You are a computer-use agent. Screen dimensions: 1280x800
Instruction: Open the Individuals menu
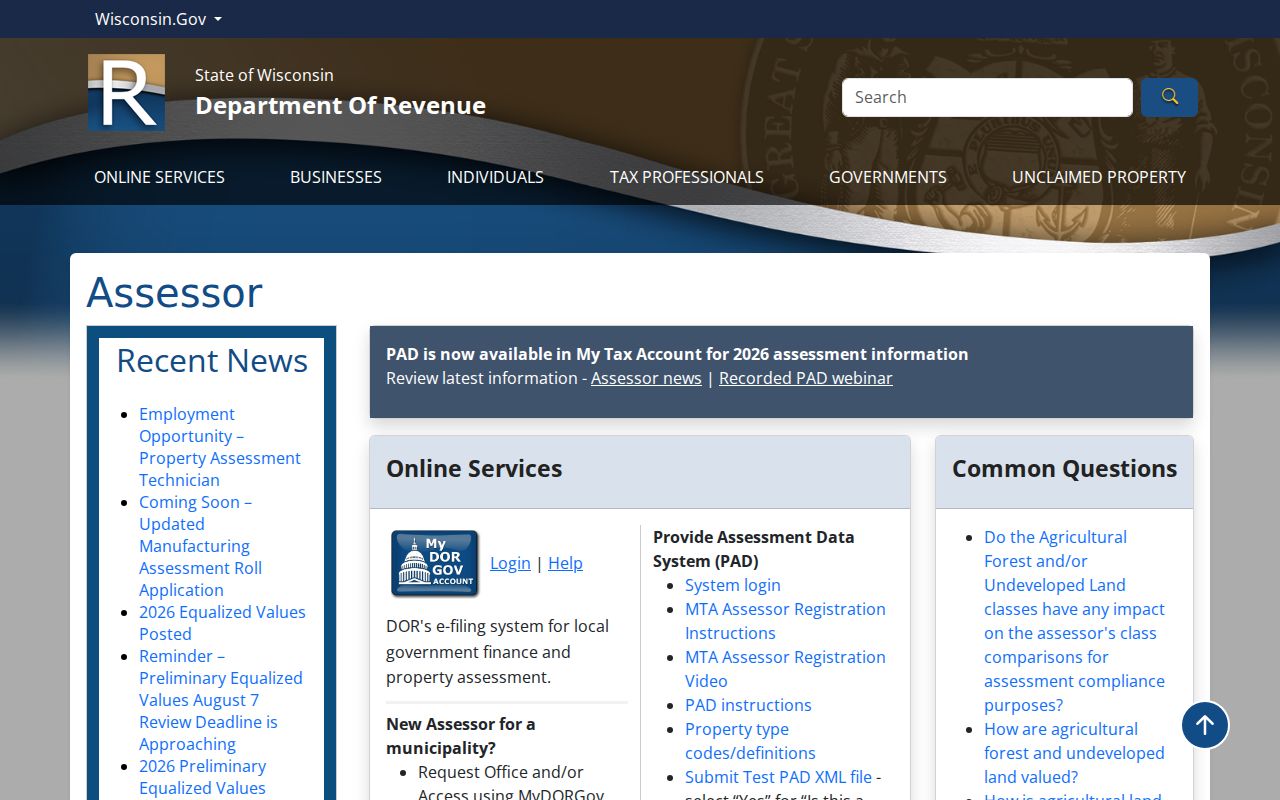[x=495, y=177]
